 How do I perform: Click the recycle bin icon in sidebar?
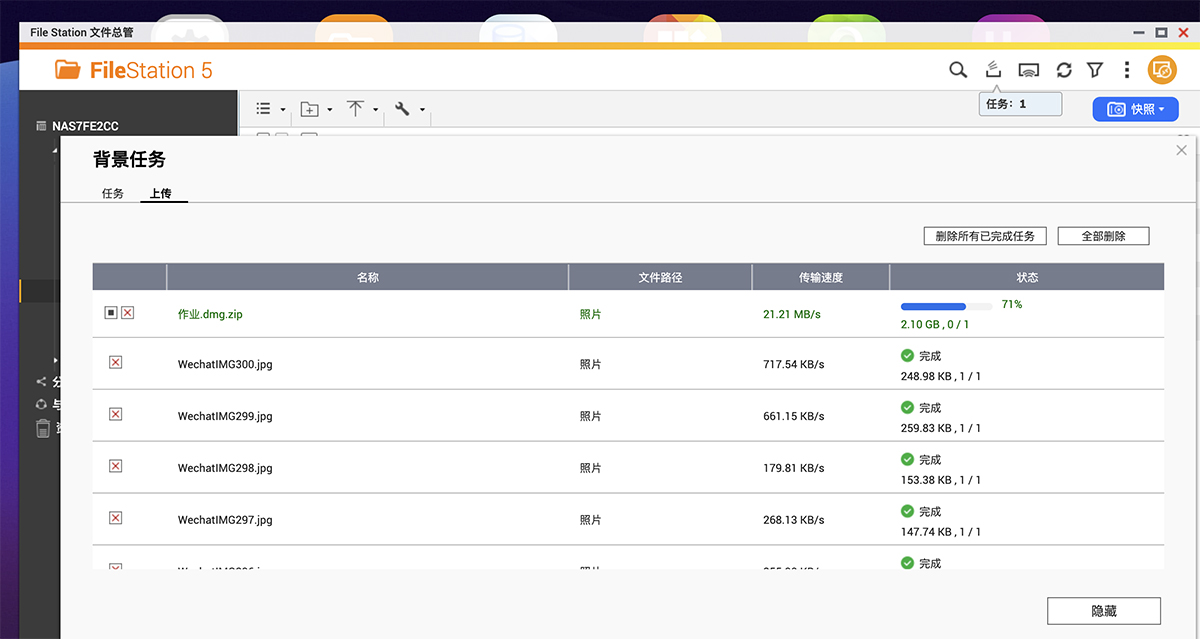click(42, 428)
